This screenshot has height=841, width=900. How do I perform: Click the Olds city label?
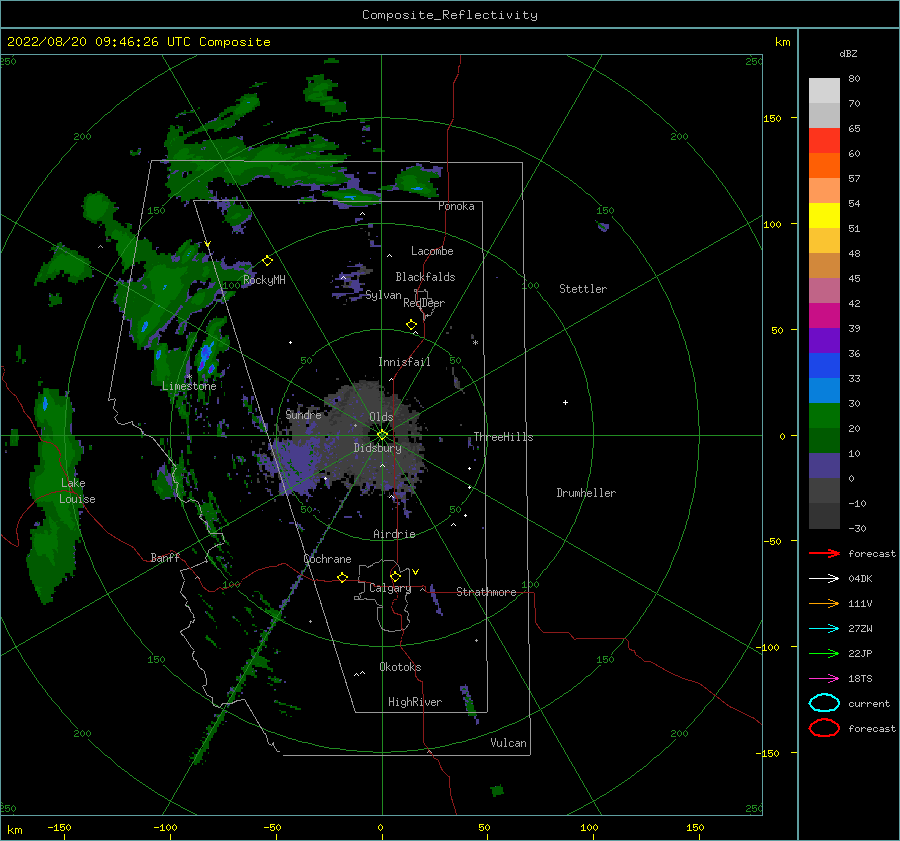[x=381, y=417]
